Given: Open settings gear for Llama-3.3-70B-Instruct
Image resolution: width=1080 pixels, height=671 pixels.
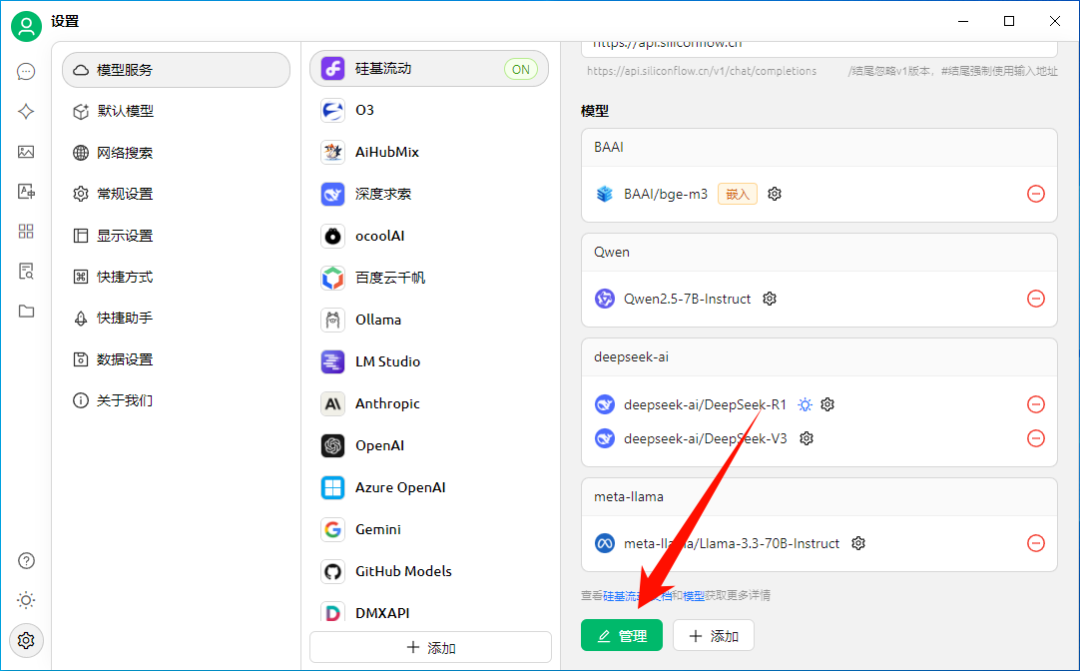Looking at the screenshot, I should pyautogui.click(x=858, y=544).
